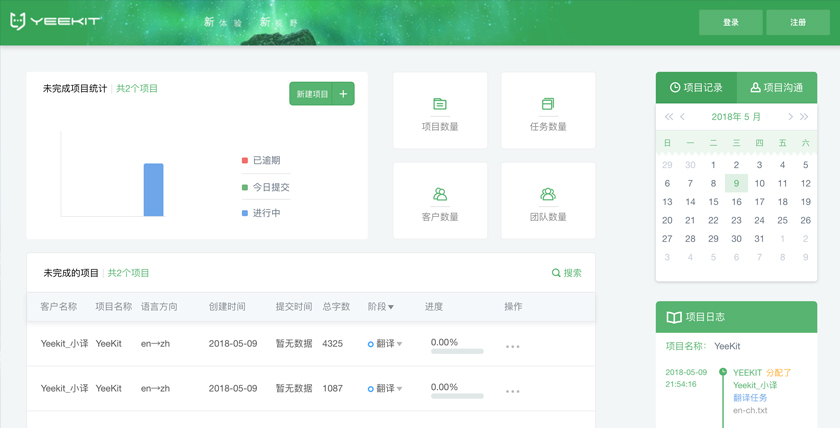Image resolution: width=840 pixels, height=428 pixels.
Task: Switch to the 项目记录 tab
Action: [x=696, y=88]
